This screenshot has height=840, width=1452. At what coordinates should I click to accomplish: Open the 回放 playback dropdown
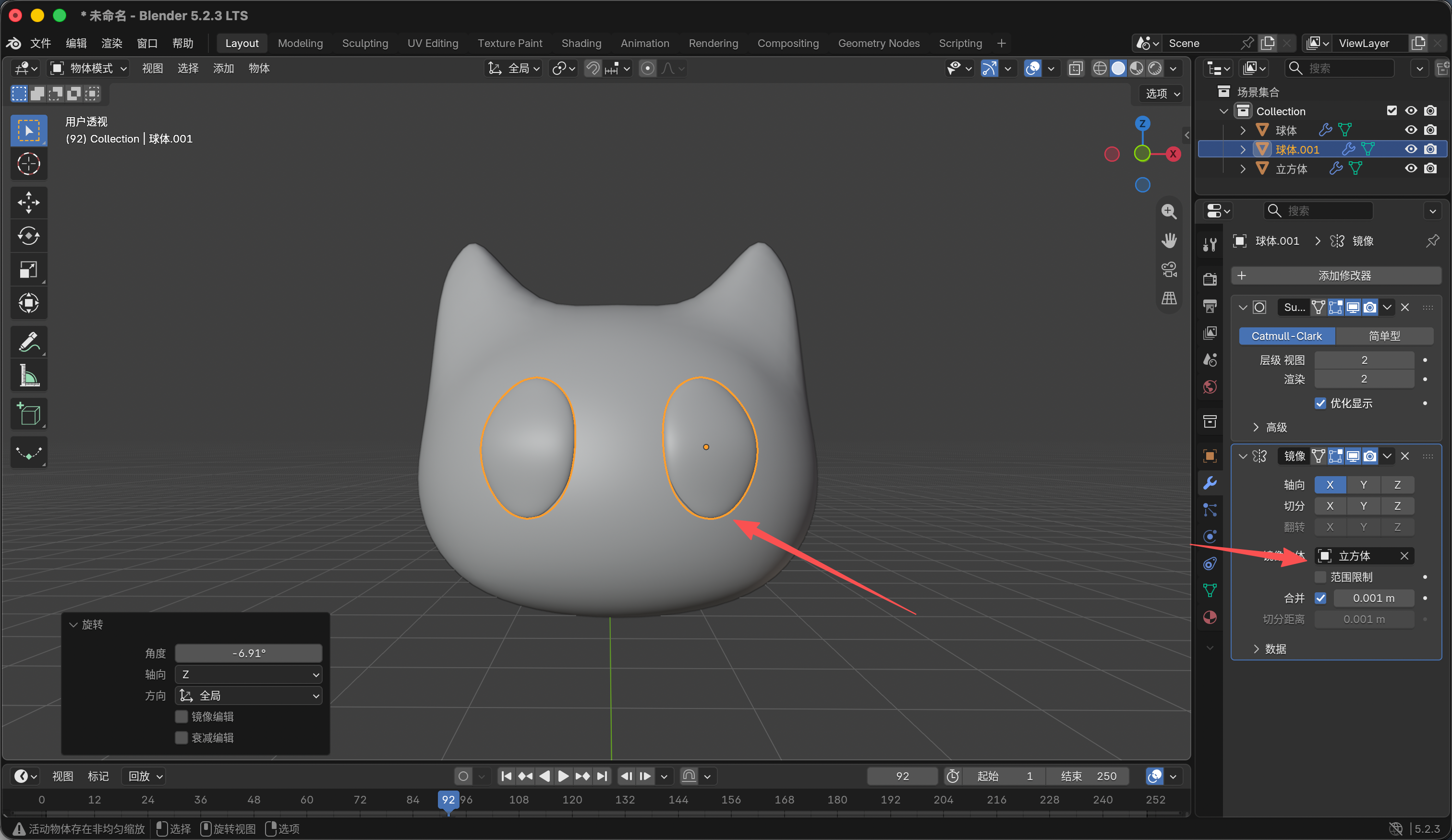tap(144, 776)
